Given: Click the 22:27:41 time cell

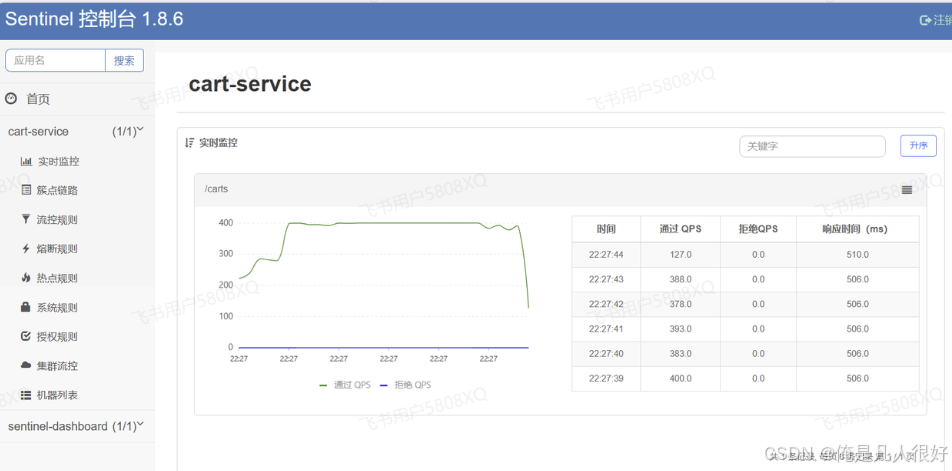Looking at the screenshot, I should click(x=606, y=329).
